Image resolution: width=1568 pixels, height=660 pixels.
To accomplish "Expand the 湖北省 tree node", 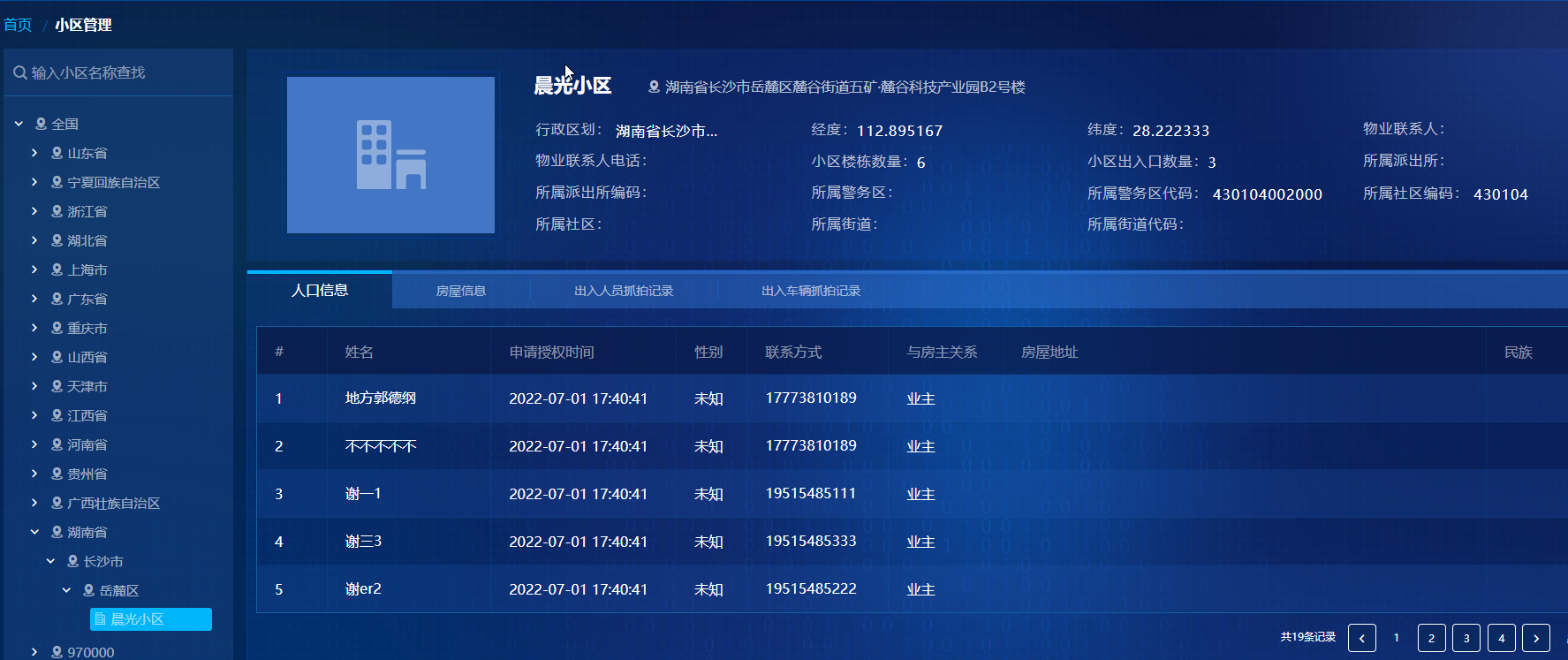I will click(34, 241).
